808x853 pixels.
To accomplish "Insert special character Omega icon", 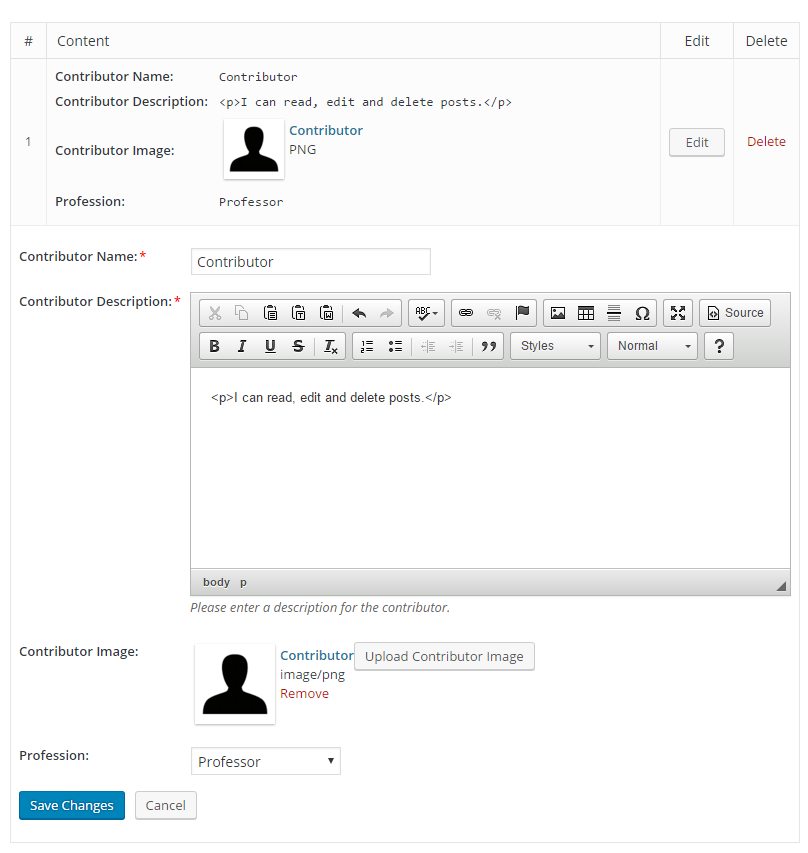I will coord(642,313).
